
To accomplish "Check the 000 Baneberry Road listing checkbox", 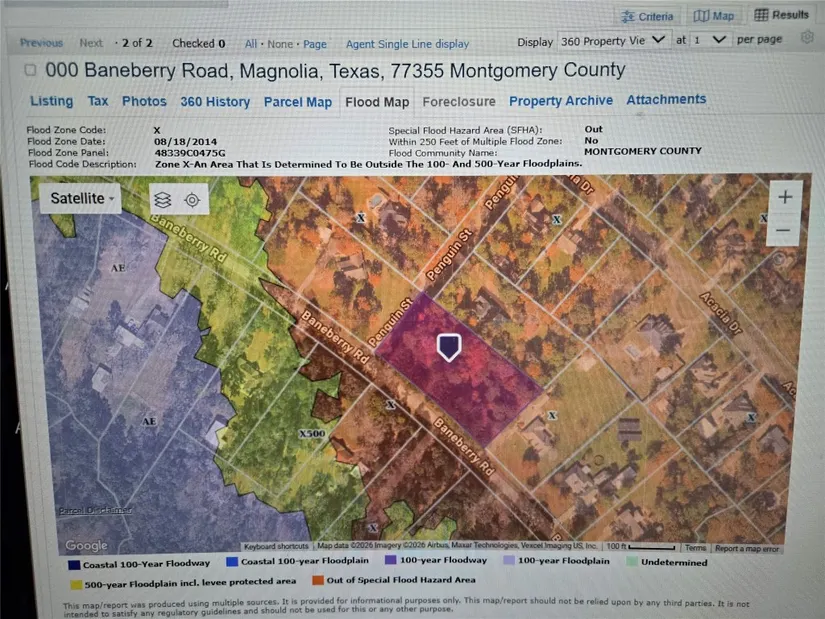I will coord(30,71).
